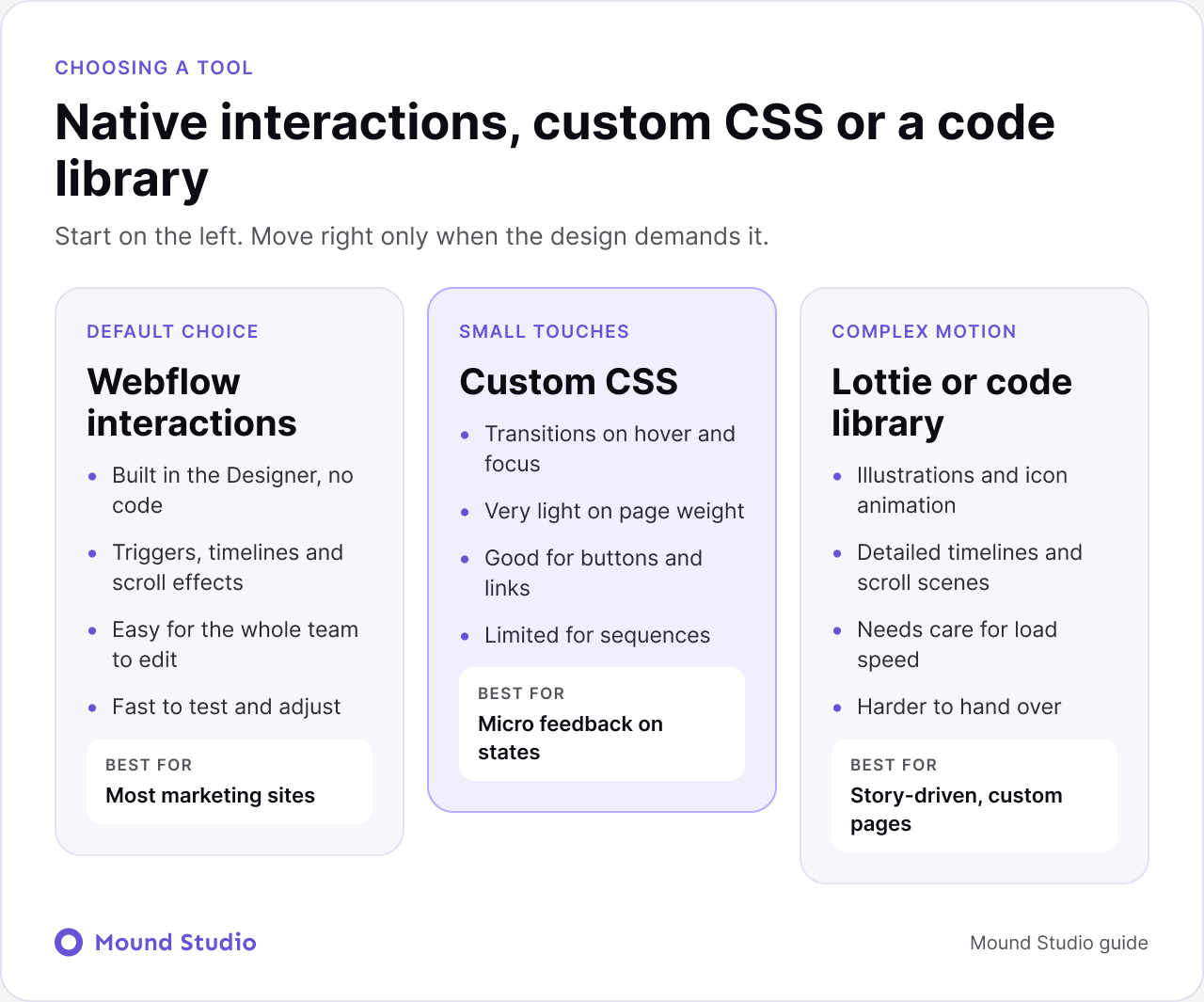The height and width of the screenshot is (1002, 1204).
Task: Select "Triggers, timelines and scroll effects" bullet text
Action: coord(228,567)
